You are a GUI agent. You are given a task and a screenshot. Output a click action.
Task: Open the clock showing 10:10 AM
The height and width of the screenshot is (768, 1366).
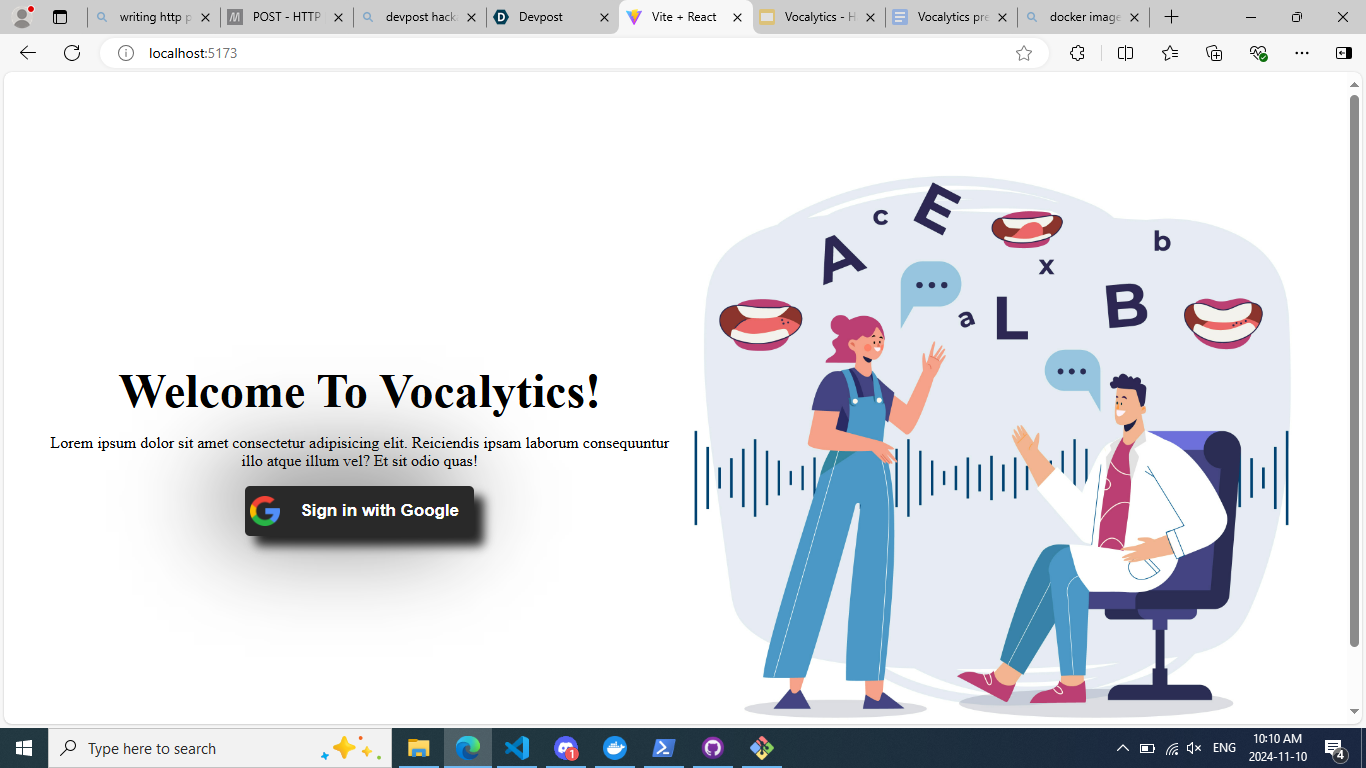1277,748
